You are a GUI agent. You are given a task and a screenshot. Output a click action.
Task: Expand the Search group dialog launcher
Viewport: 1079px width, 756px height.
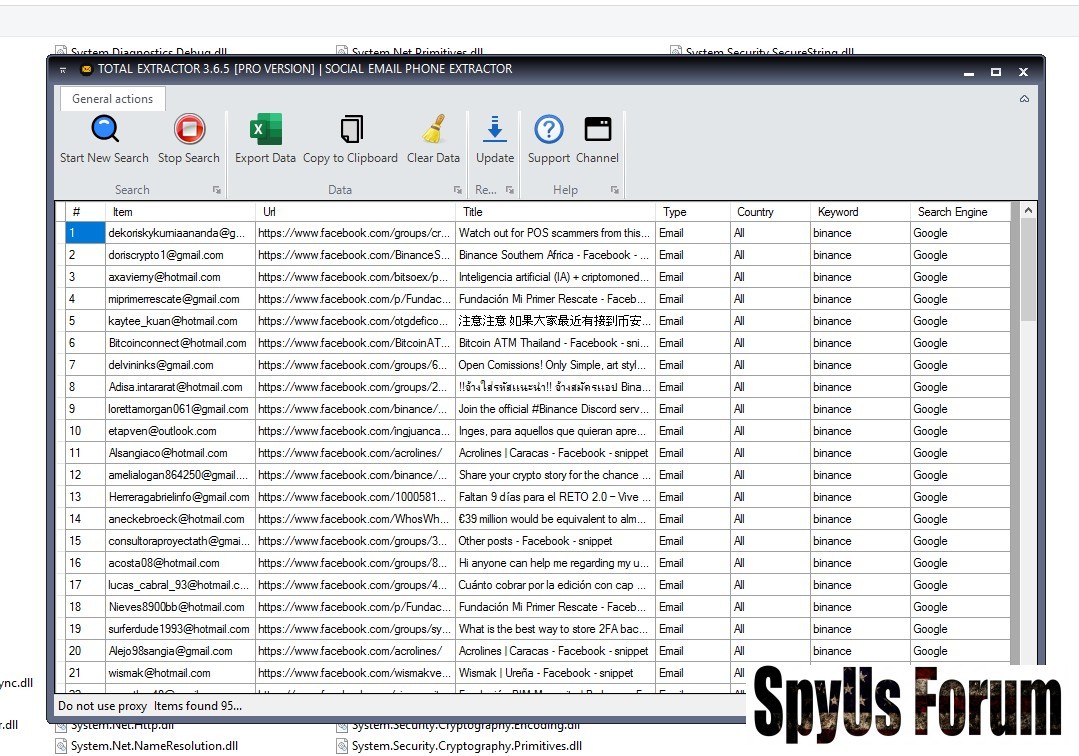[216, 190]
